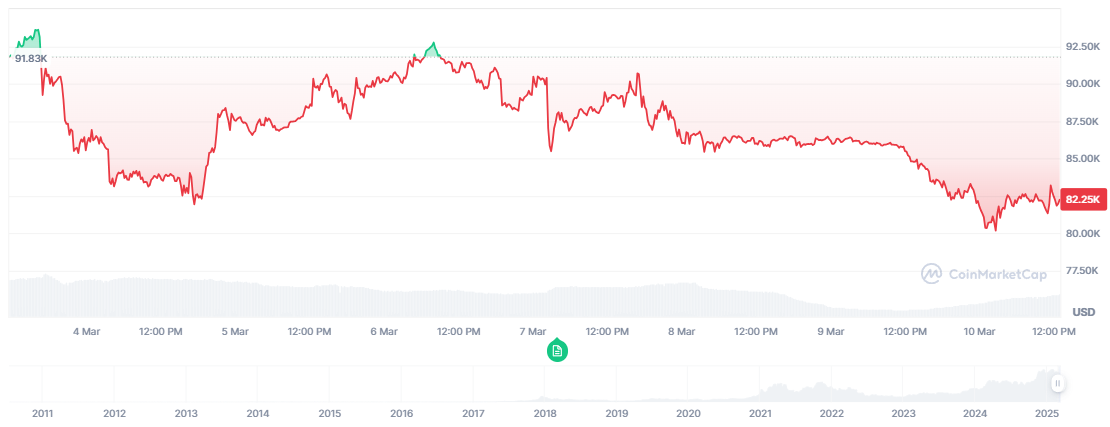The width and height of the screenshot is (1110, 427).
Task: Click the green news document marker
Action: tap(558, 351)
